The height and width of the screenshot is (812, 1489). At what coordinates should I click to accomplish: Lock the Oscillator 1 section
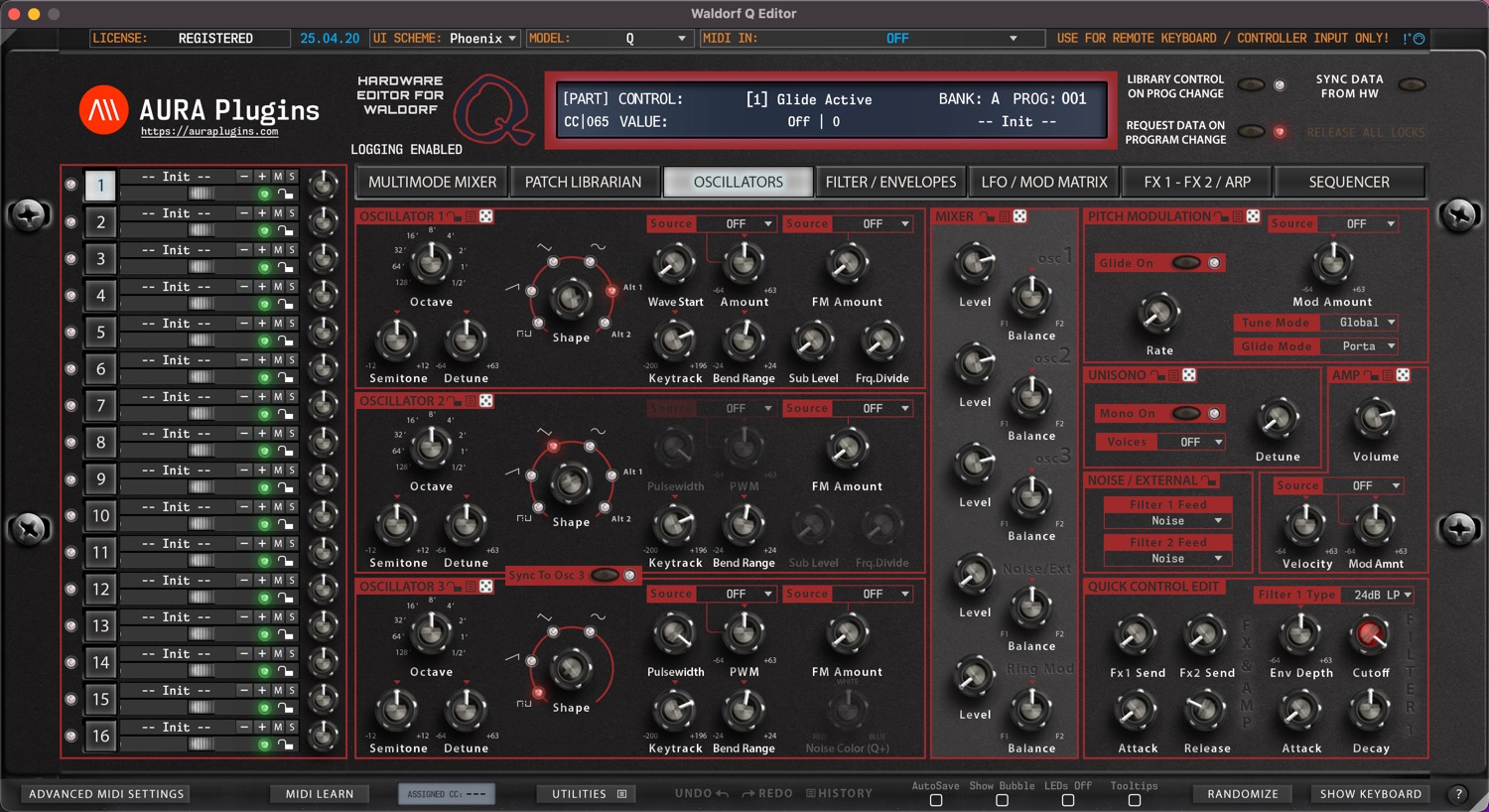pyautogui.click(x=455, y=216)
